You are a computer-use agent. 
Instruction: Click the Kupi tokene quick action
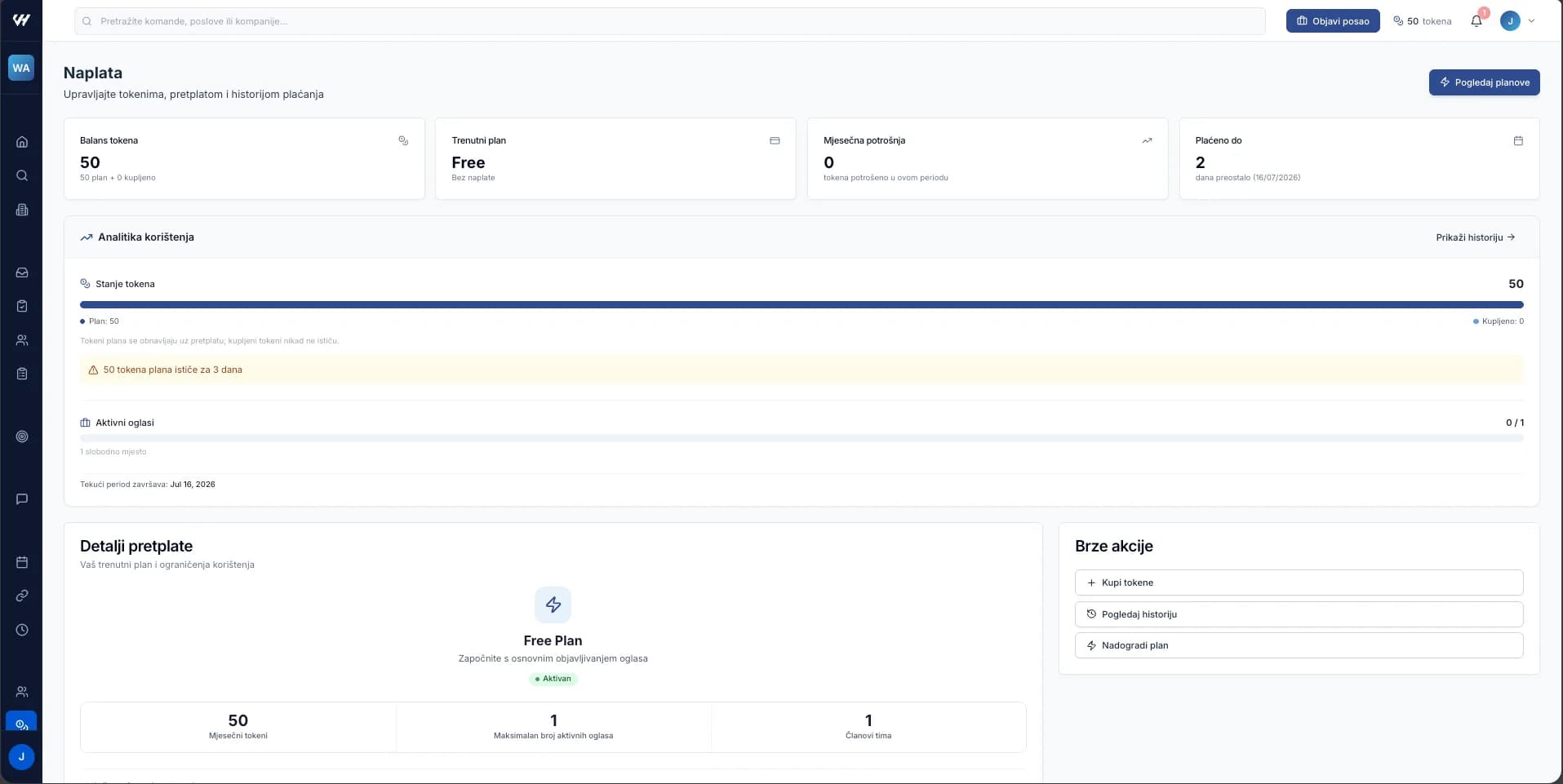click(1299, 582)
